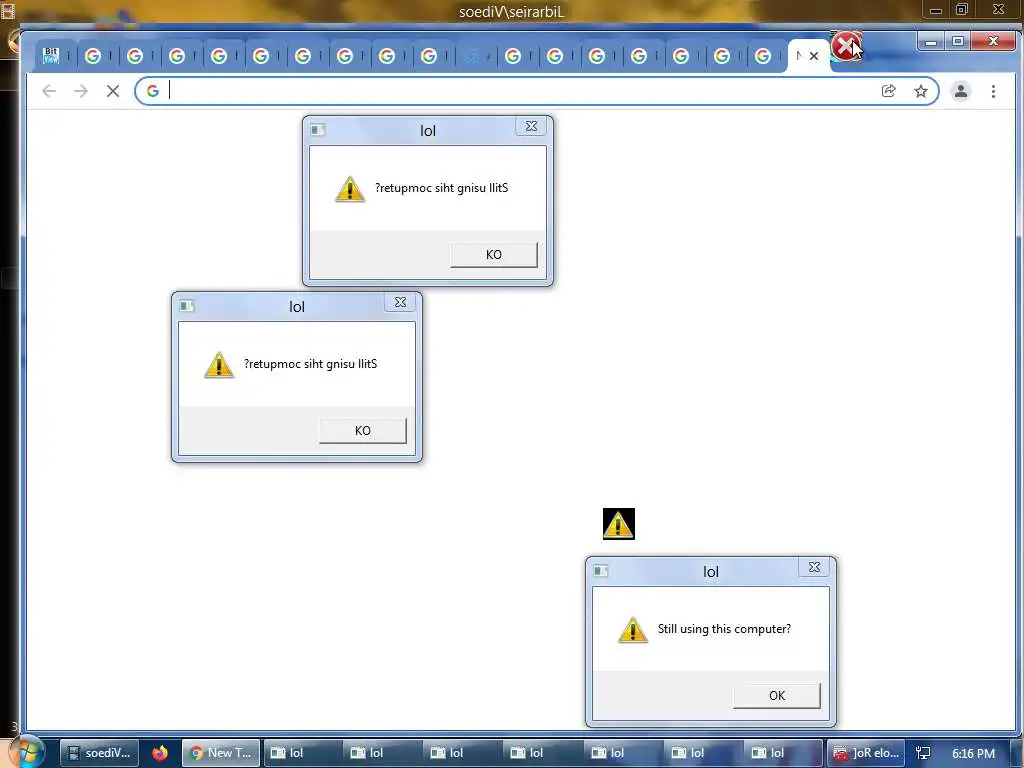Click the 'Still using this computer?' message text
The image size is (1024, 768).
[x=724, y=629]
